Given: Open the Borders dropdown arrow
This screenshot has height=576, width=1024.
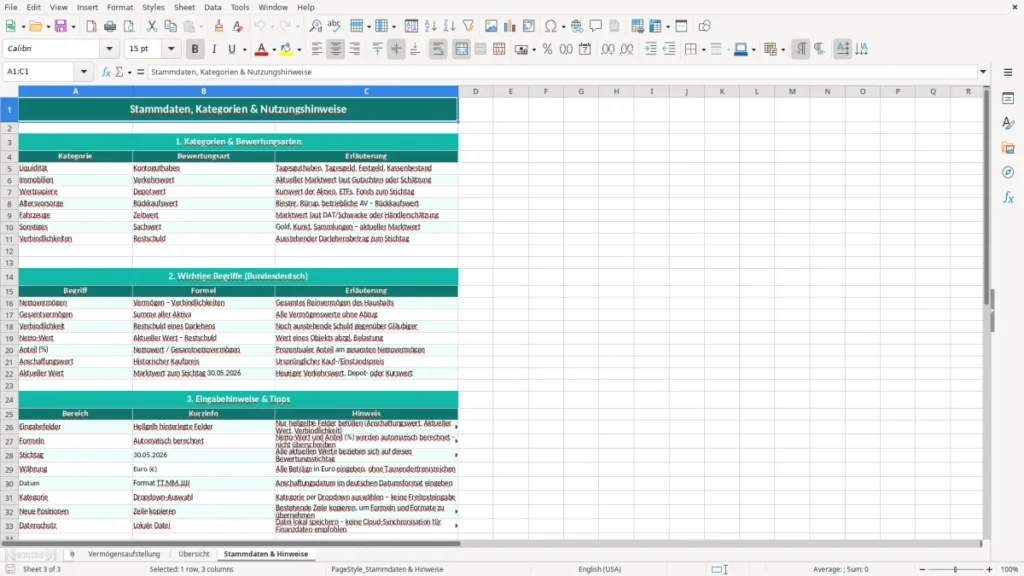Looking at the screenshot, I should pyautogui.click(x=703, y=50).
